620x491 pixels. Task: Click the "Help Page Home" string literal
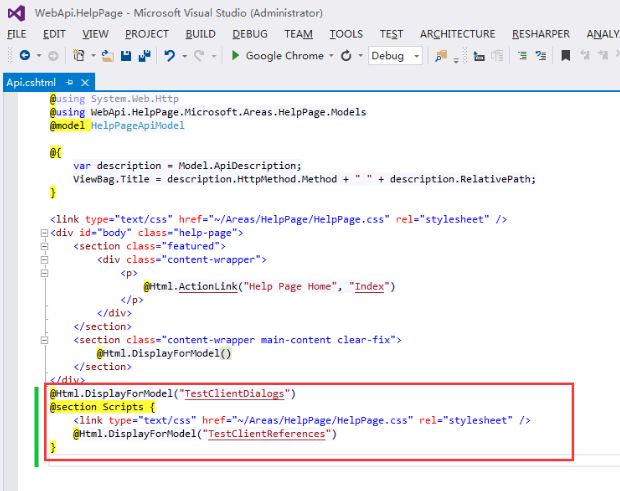(x=290, y=287)
